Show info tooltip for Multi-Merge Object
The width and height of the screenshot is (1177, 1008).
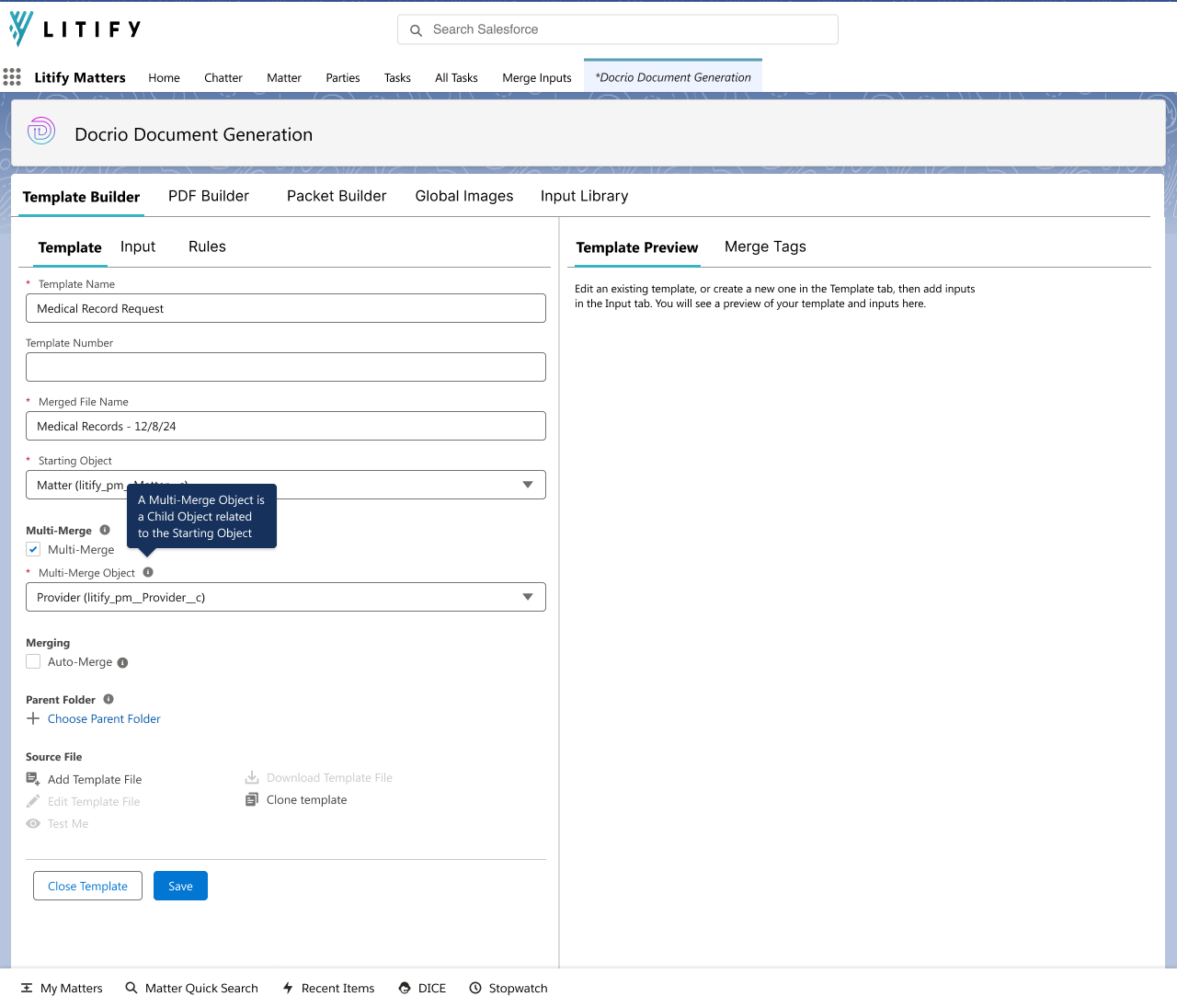pos(148,572)
